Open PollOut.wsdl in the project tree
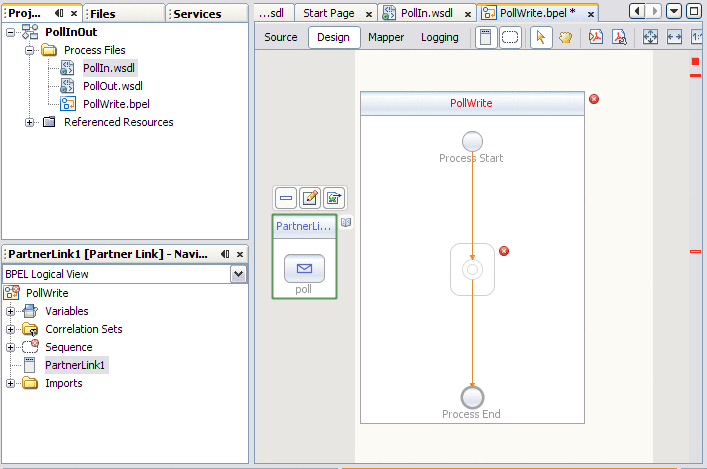 pyautogui.click(x=113, y=86)
